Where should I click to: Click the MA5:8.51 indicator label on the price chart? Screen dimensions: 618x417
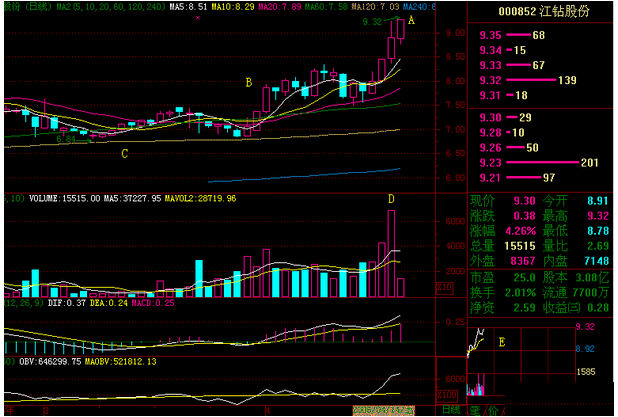coord(188,7)
